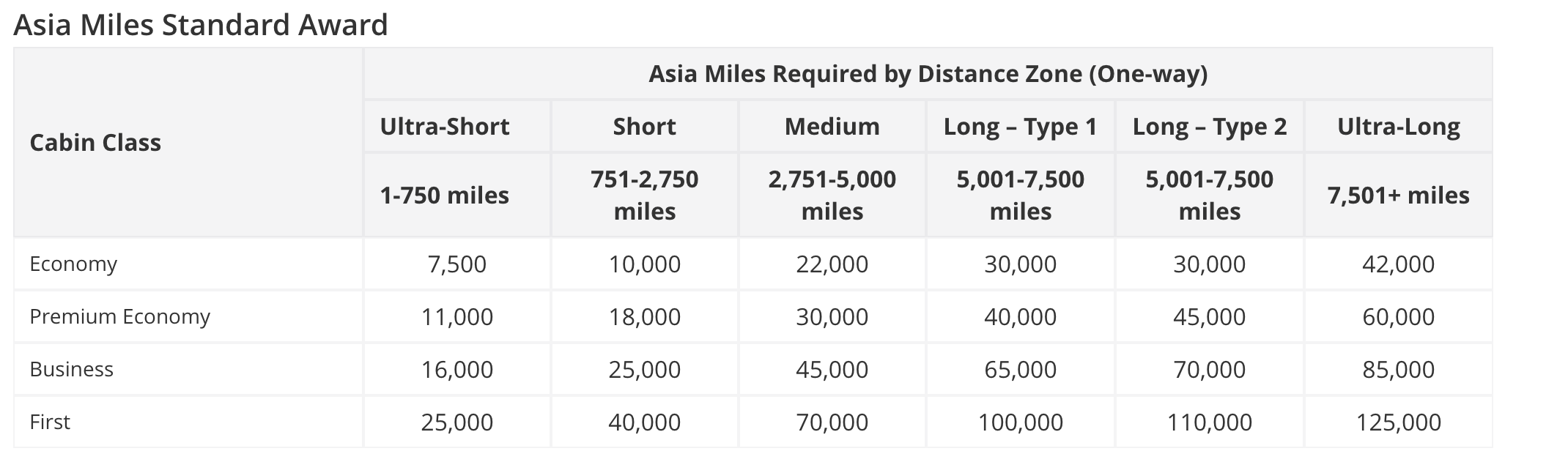Click the First class row label
This screenshot has height=473, width=1568.
pos(50,422)
